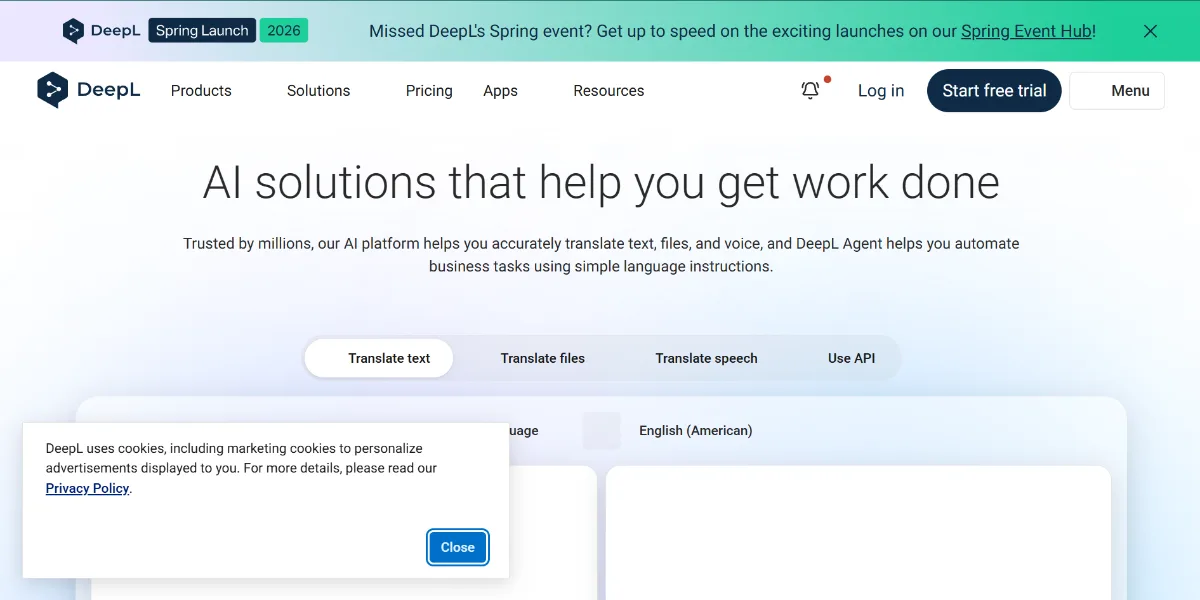The height and width of the screenshot is (600, 1200).
Task: Click the translation output text area
Action: pos(858,532)
